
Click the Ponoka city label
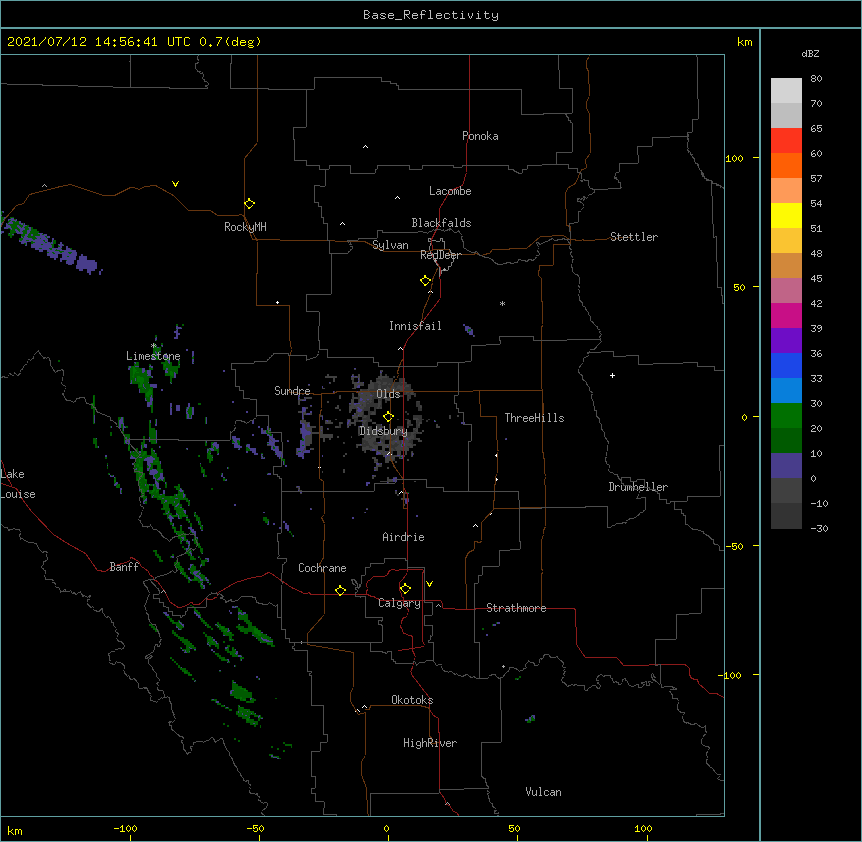click(x=480, y=136)
